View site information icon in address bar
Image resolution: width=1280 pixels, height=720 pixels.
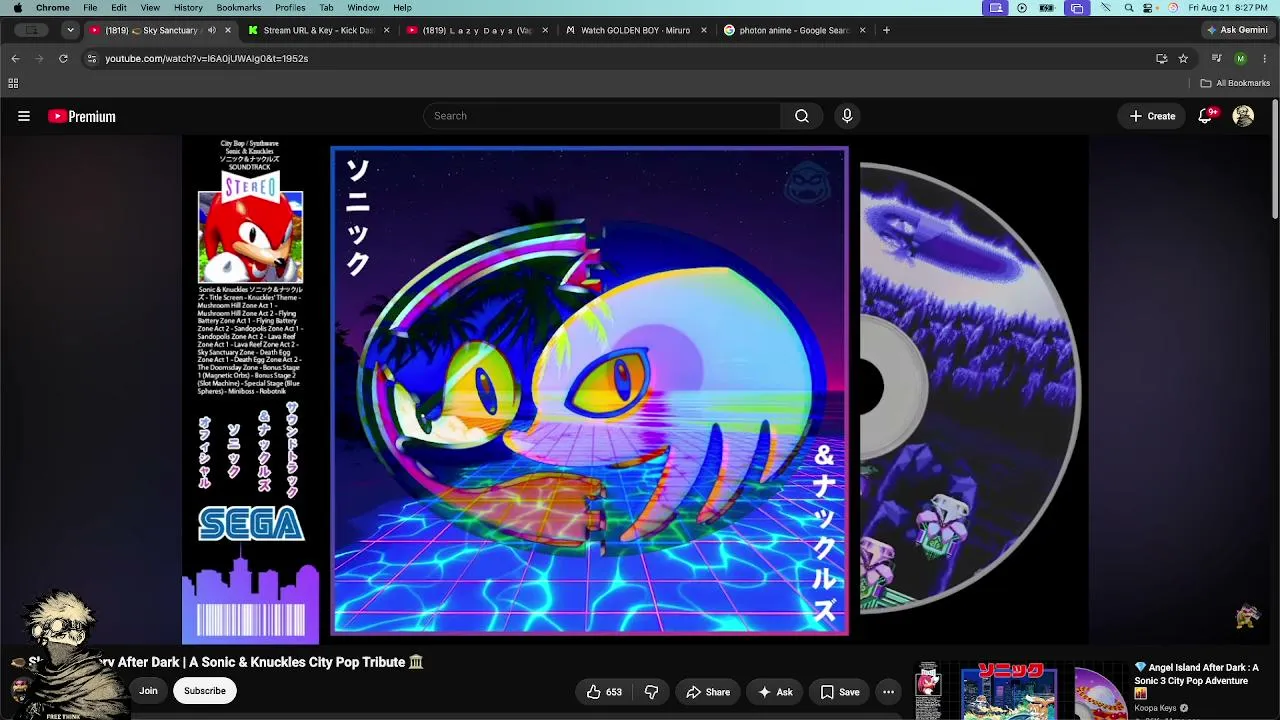(x=92, y=58)
